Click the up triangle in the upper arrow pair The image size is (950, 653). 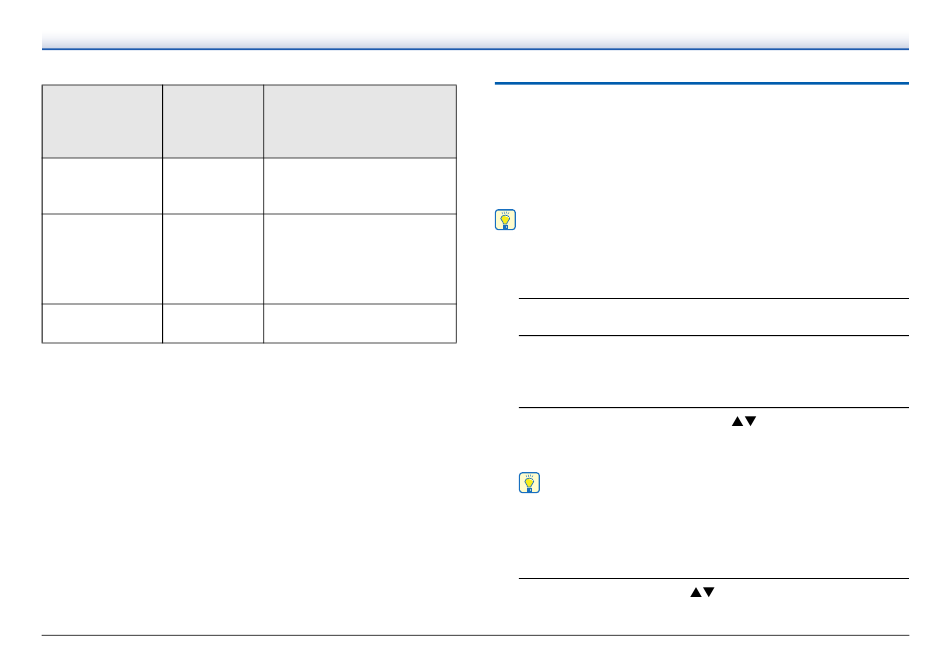coord(737,421)
